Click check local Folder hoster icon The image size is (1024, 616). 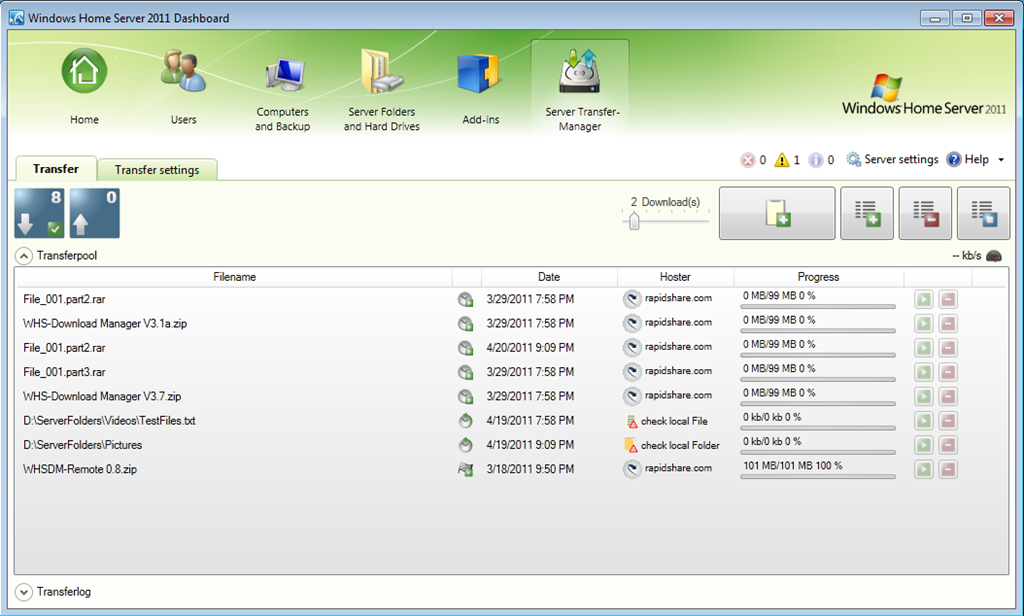(631, 446)
